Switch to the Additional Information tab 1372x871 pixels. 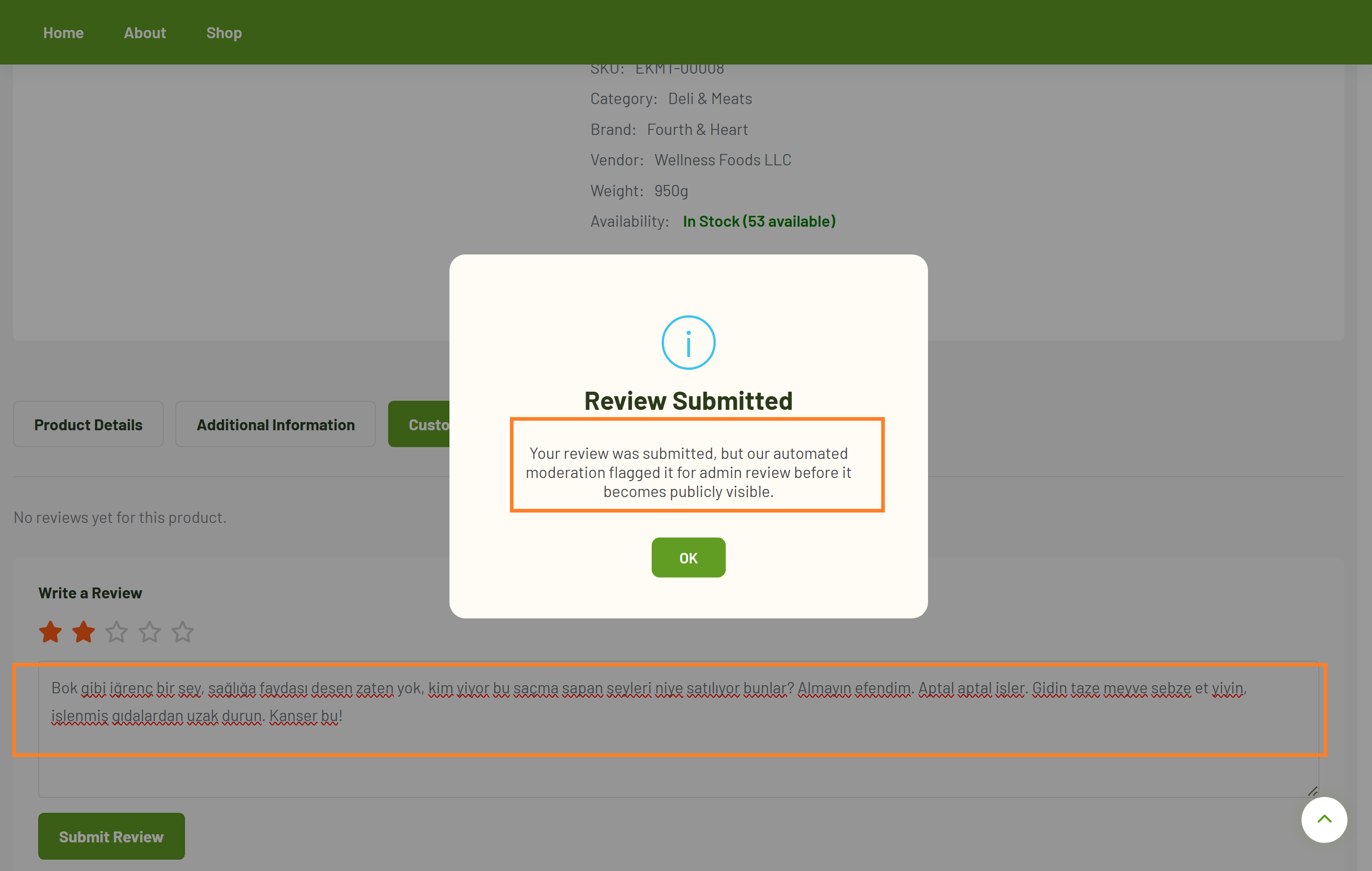276,424
